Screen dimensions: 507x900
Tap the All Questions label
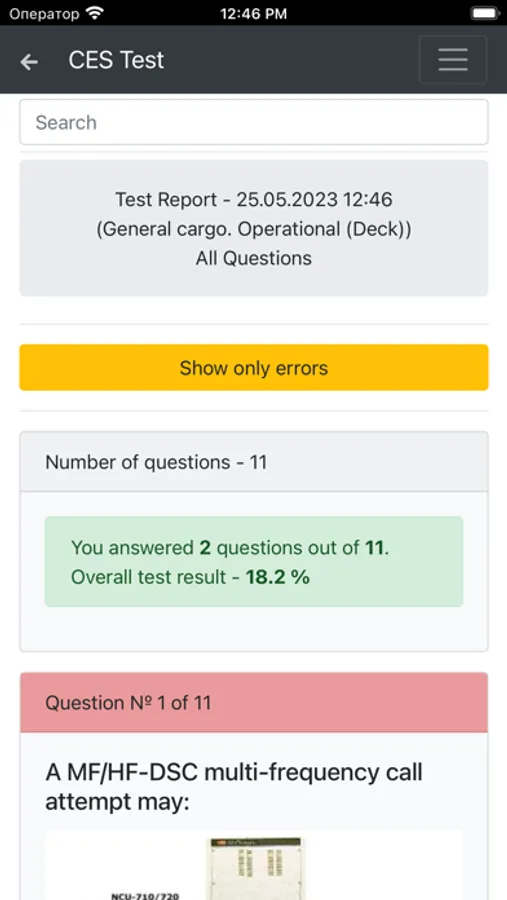254,258
